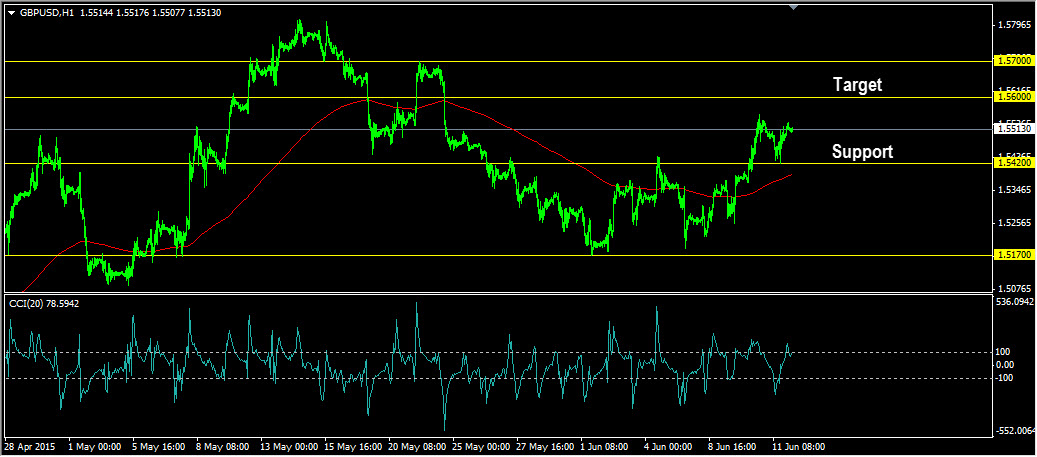Click the GBPUSD,H1 chart title text
The height and width of the screenshot is (457, 1037).
(x=46, y=13)
